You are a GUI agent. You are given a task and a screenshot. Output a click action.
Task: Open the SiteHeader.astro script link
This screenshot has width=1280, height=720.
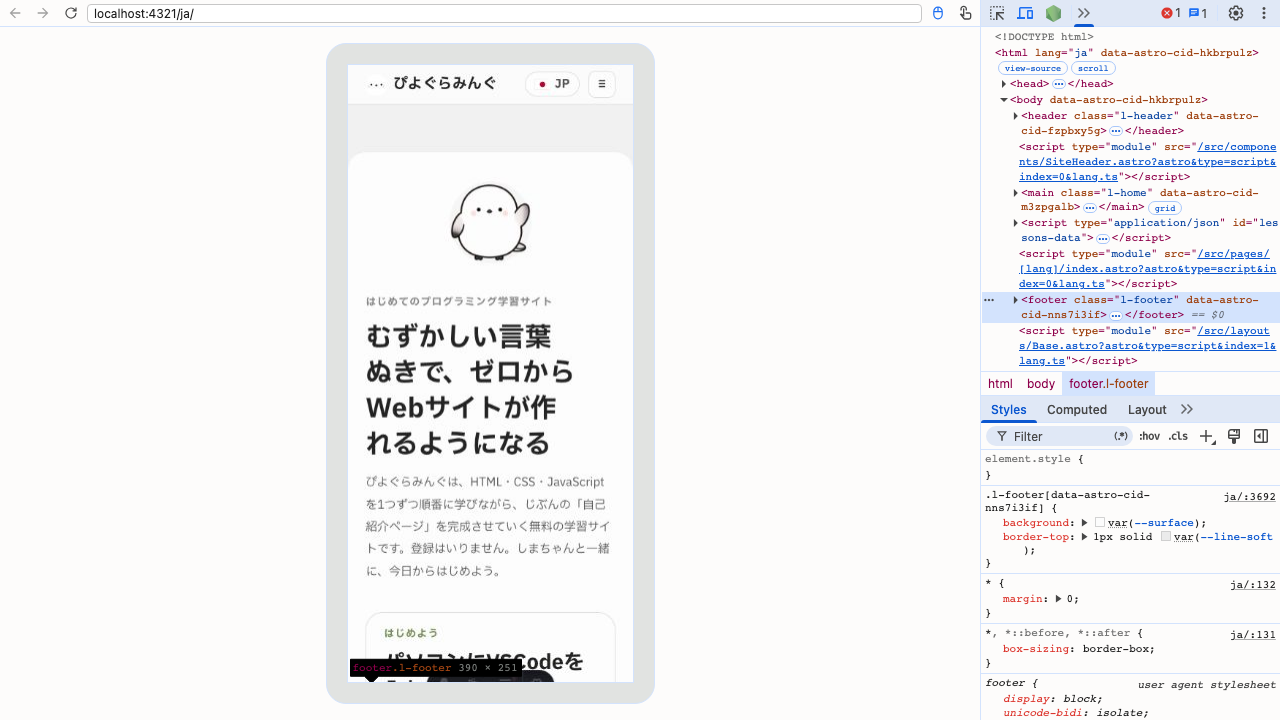point(1148,162)
